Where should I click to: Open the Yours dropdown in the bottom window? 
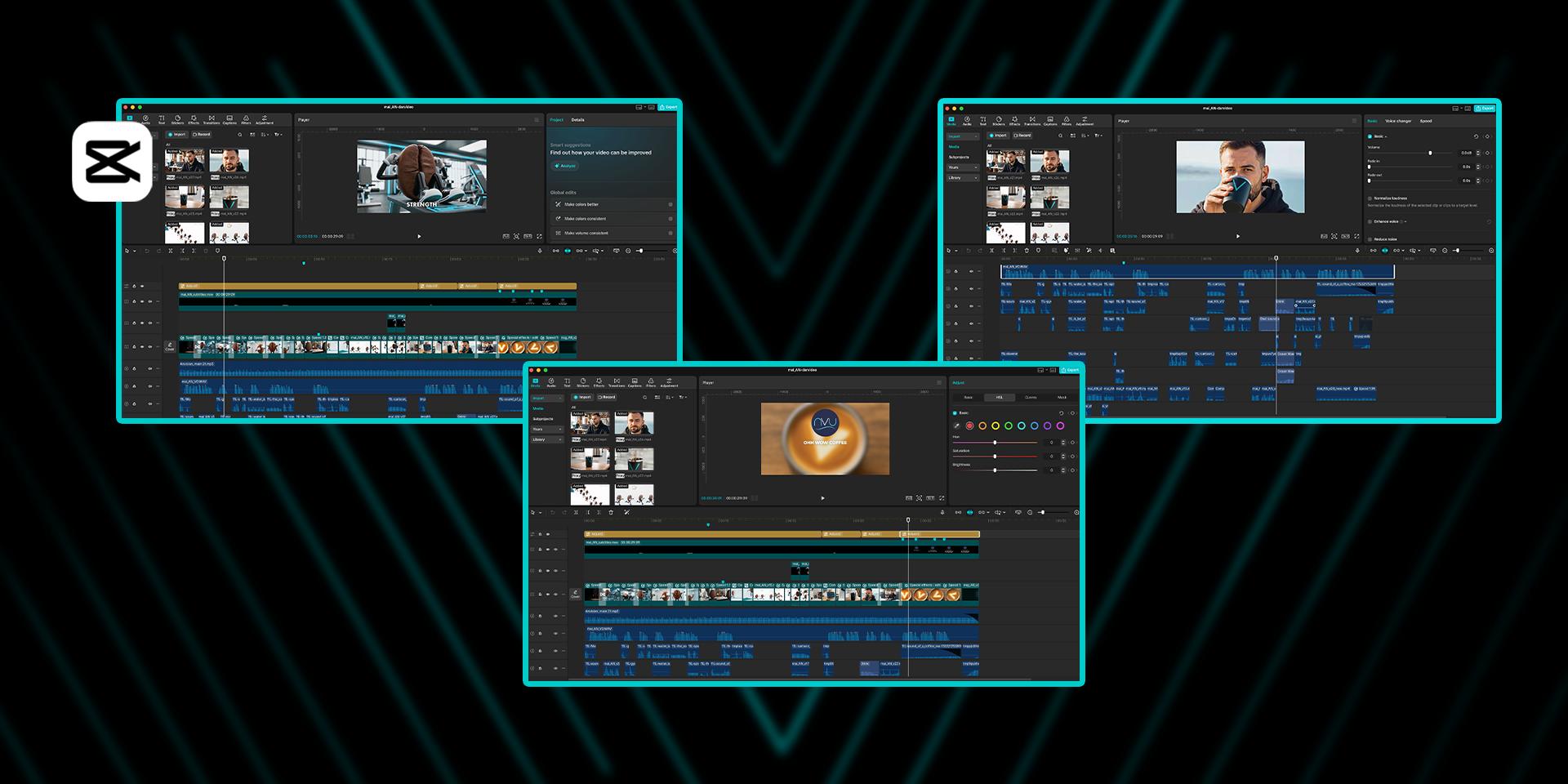pyautogui.click(x=546, y=429)
